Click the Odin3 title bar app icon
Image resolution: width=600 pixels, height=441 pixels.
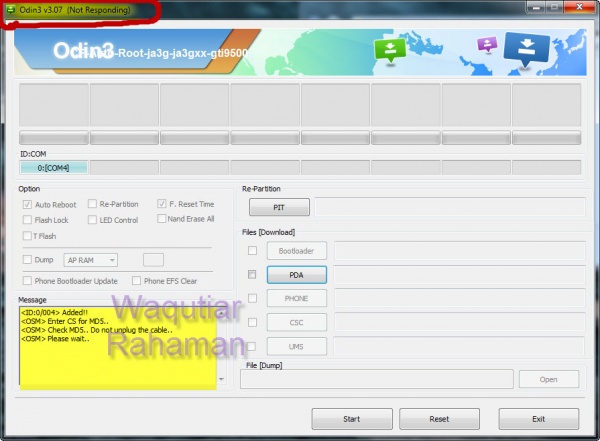[11, 10]
